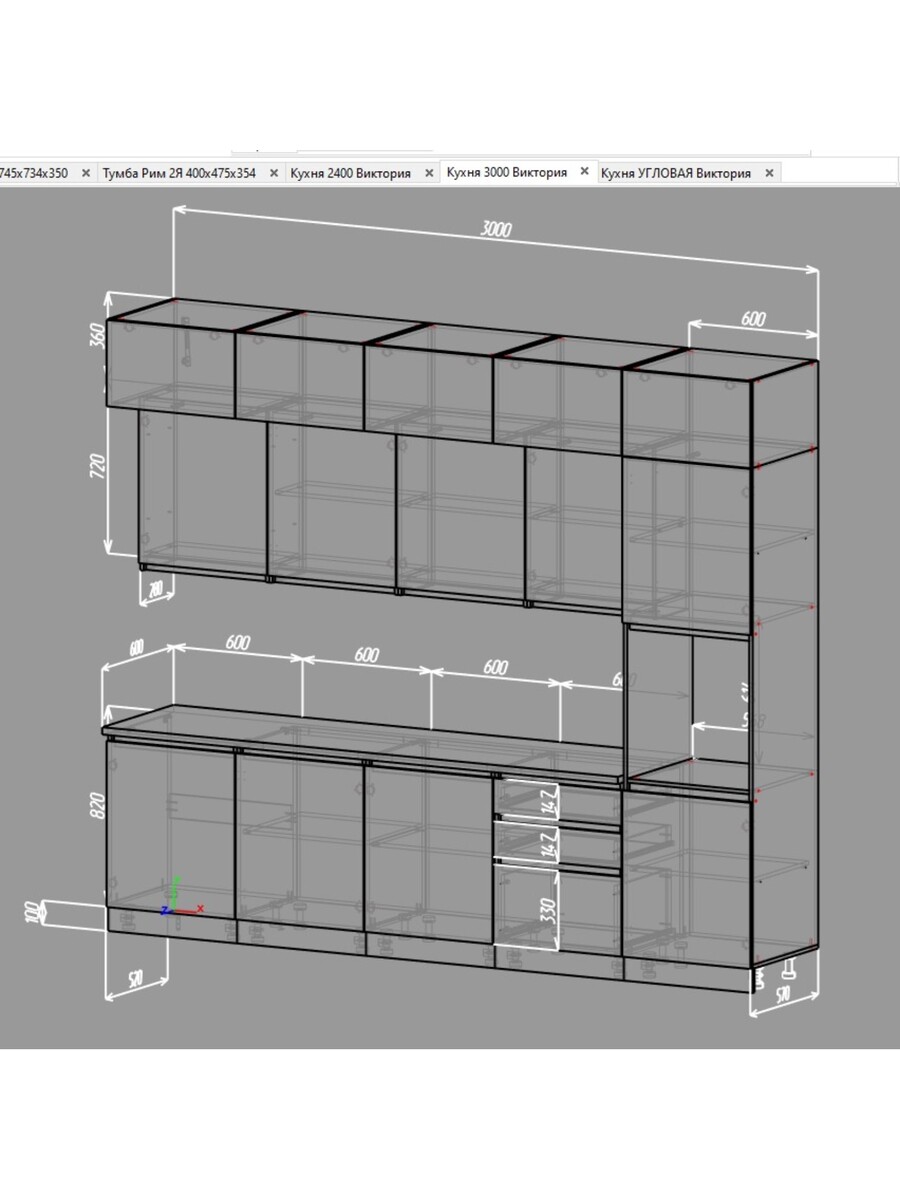Open the Кухня УГЛОВАЯ Виктория tab
The image size is (900, 1200).
[x=675, y=173]
